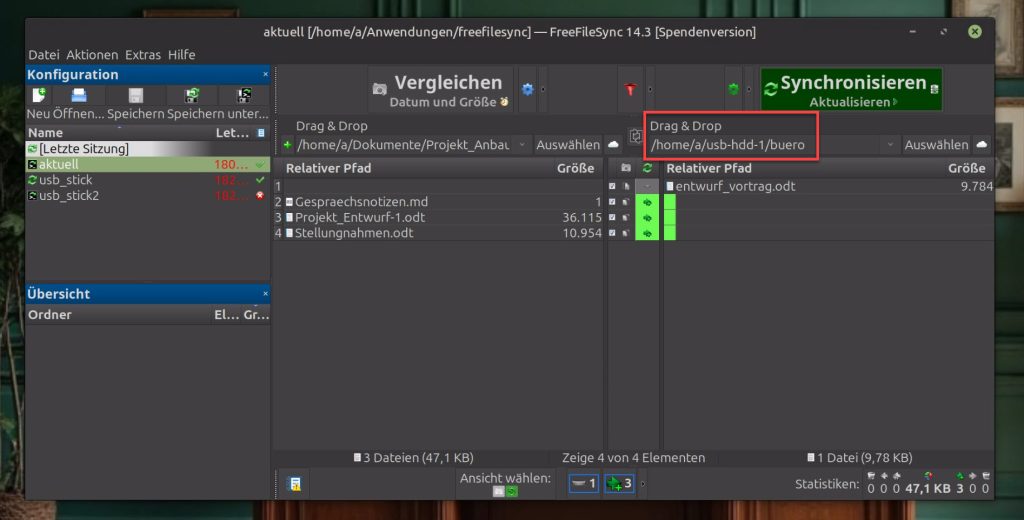Click the left folder path input field
Screen dimensions: 1024x520
pyautogui.click(x=404, y=144)
